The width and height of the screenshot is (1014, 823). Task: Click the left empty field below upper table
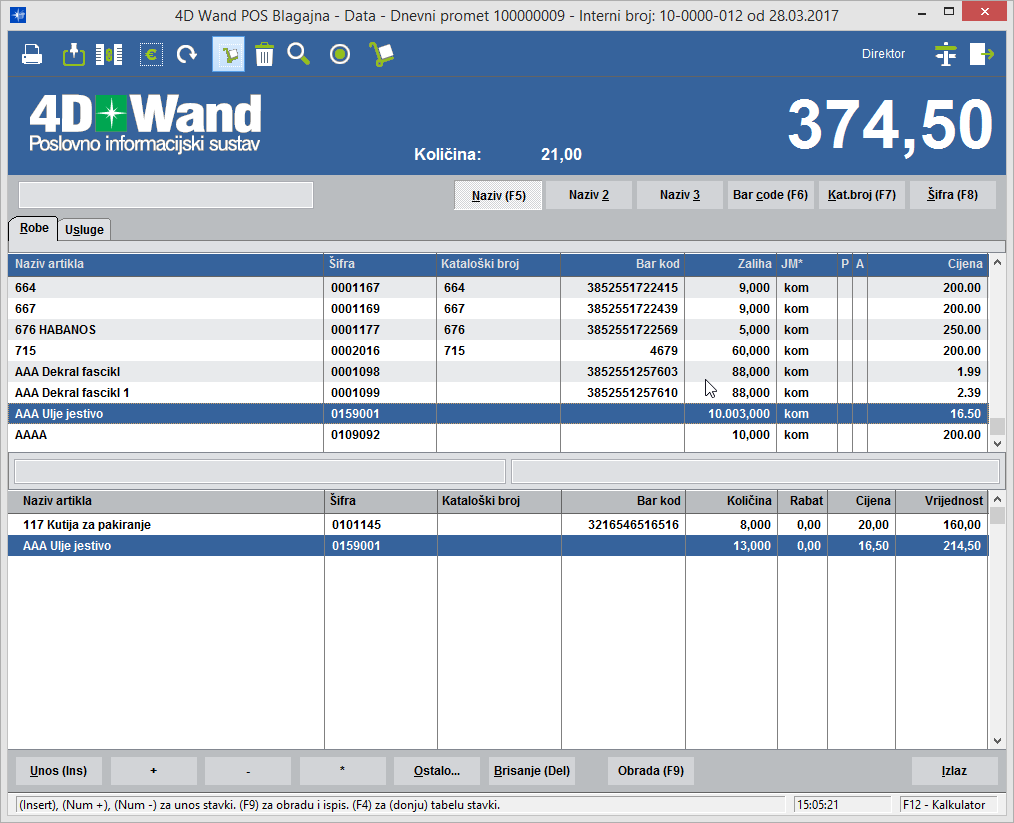pyautogui.click(x=259, y=471)
